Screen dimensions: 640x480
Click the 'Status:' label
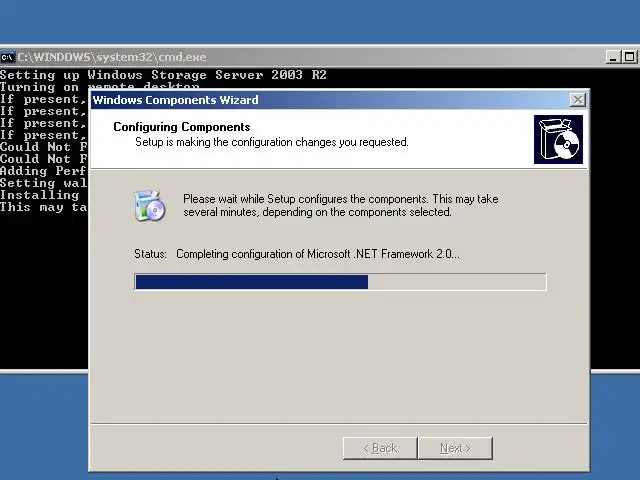(151, 254)
